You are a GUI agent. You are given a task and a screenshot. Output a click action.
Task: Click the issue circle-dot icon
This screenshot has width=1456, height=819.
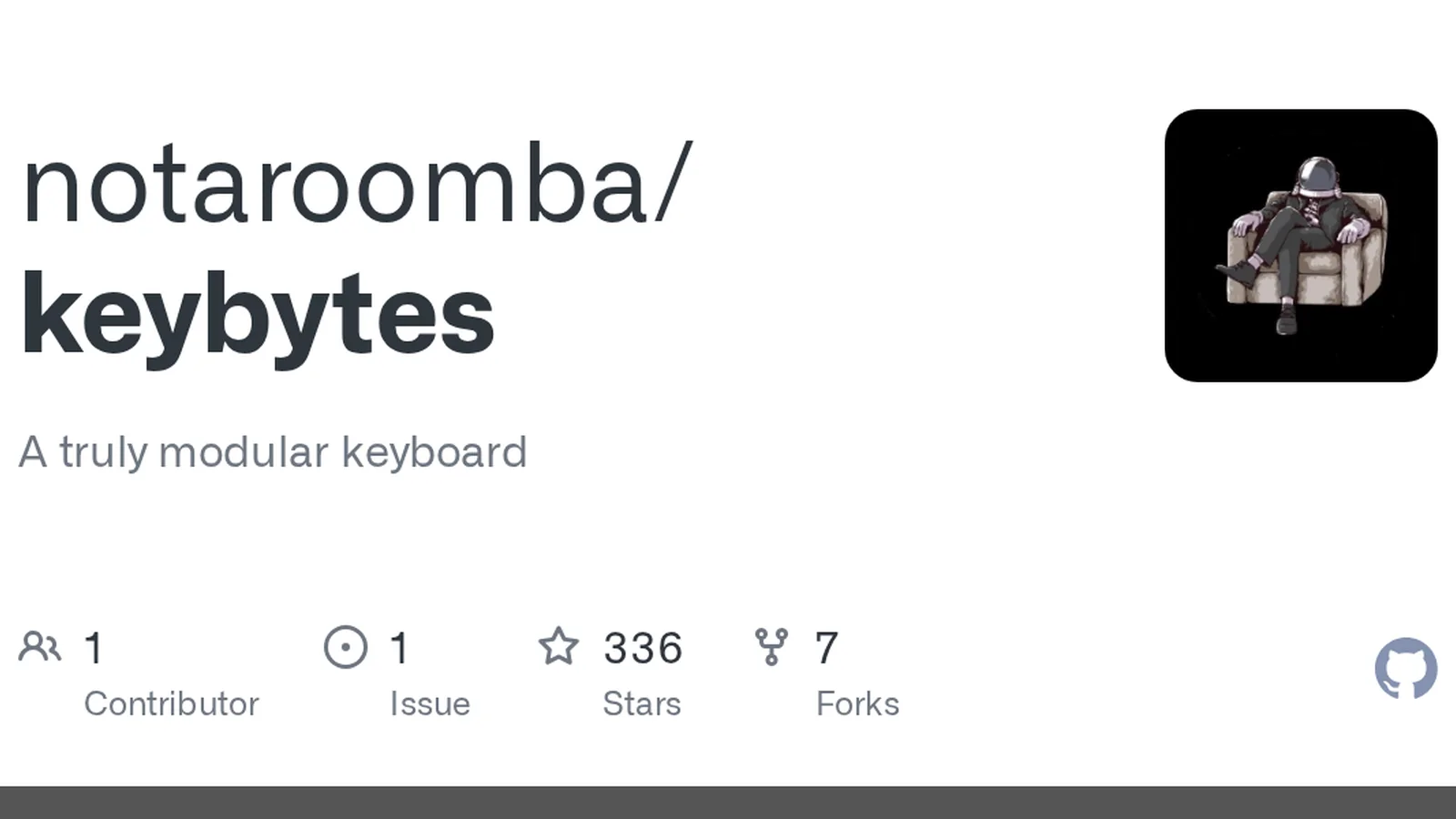pos(346,647)
